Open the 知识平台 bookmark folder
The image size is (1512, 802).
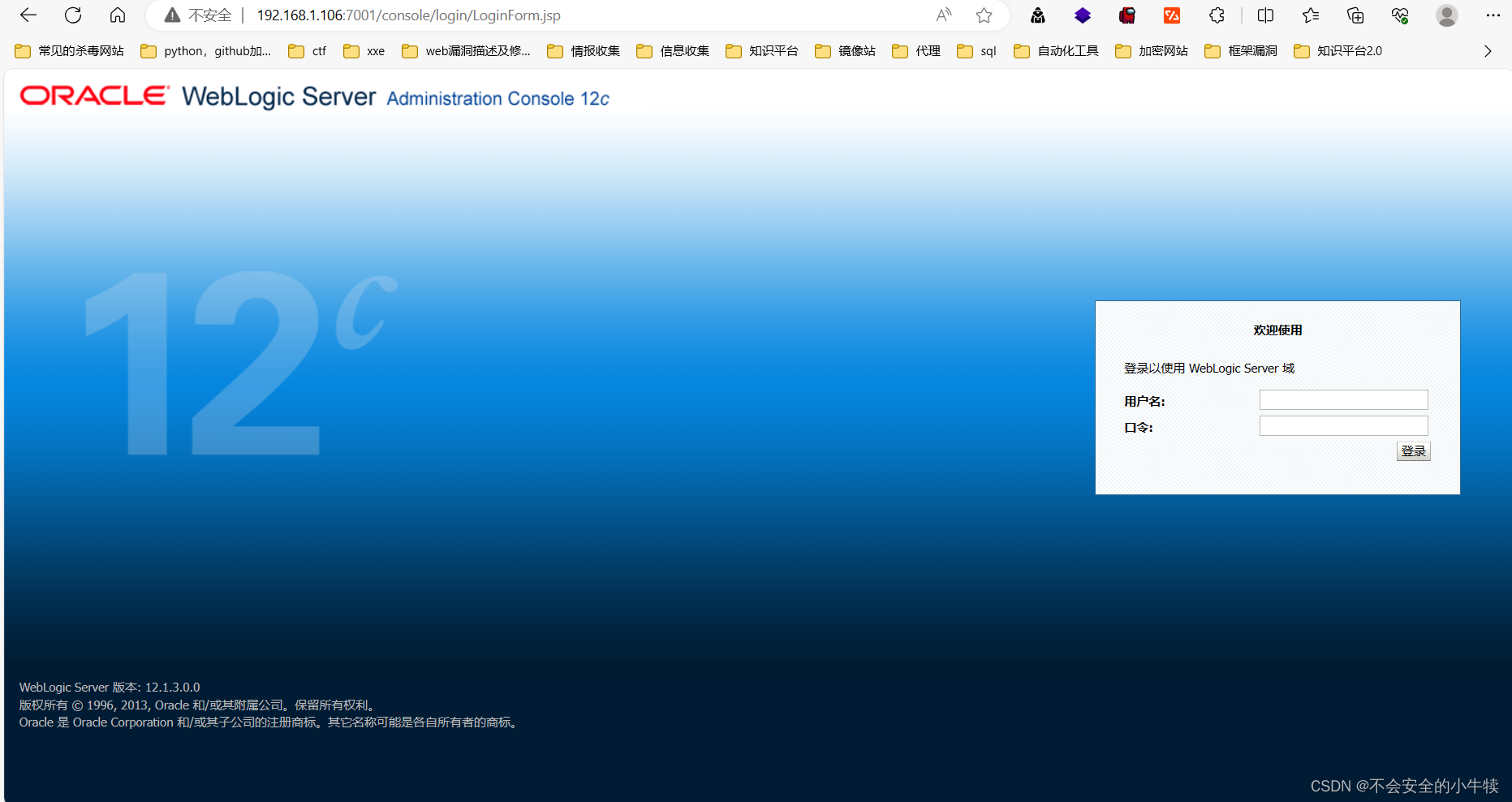tap(763, 51)
